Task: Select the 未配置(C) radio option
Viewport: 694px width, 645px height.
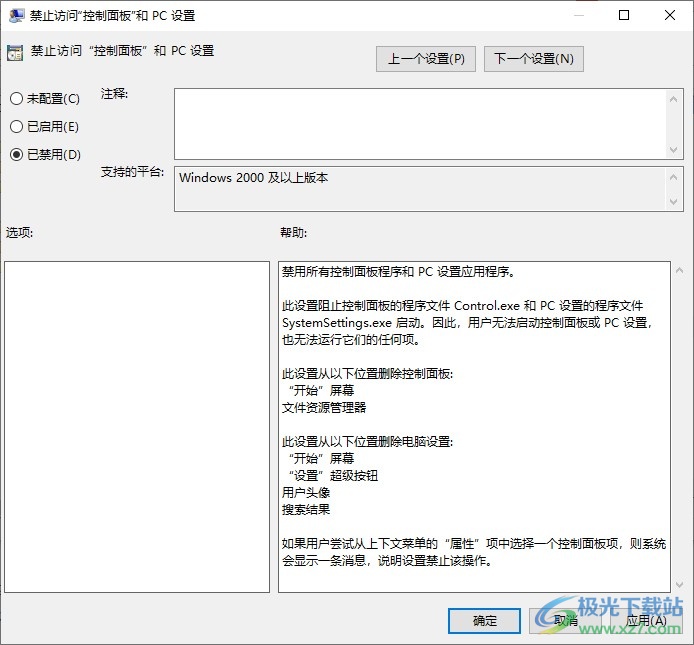Action: (x=45, y=98)
